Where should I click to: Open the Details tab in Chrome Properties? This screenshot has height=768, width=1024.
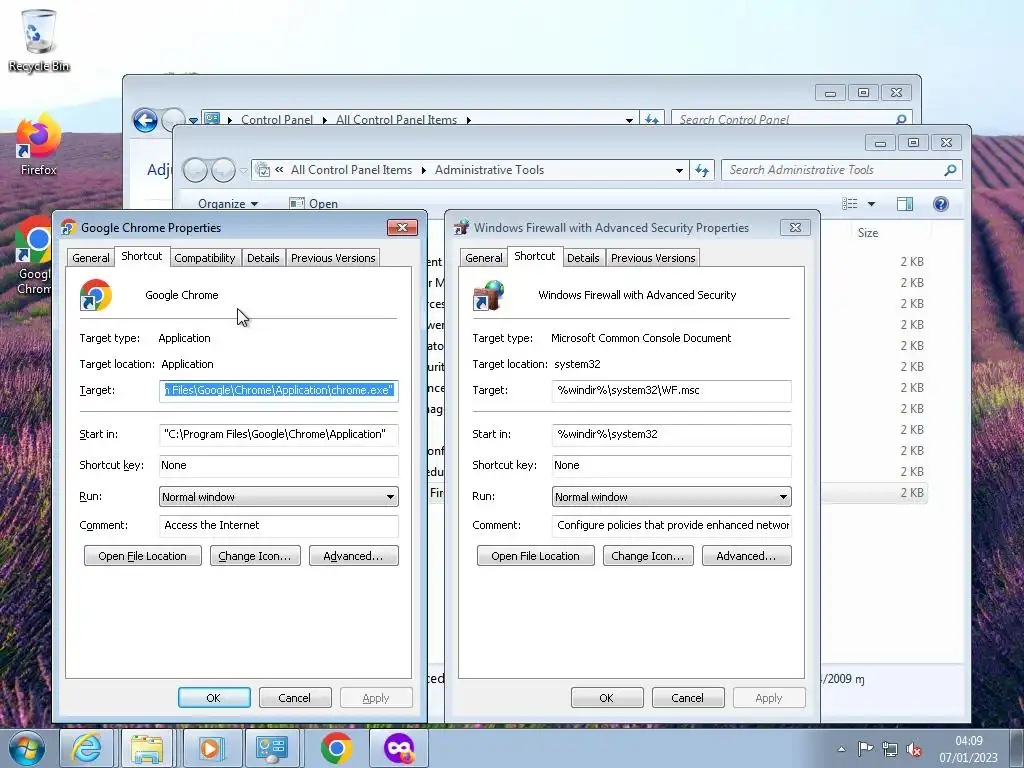coord(263,258)
